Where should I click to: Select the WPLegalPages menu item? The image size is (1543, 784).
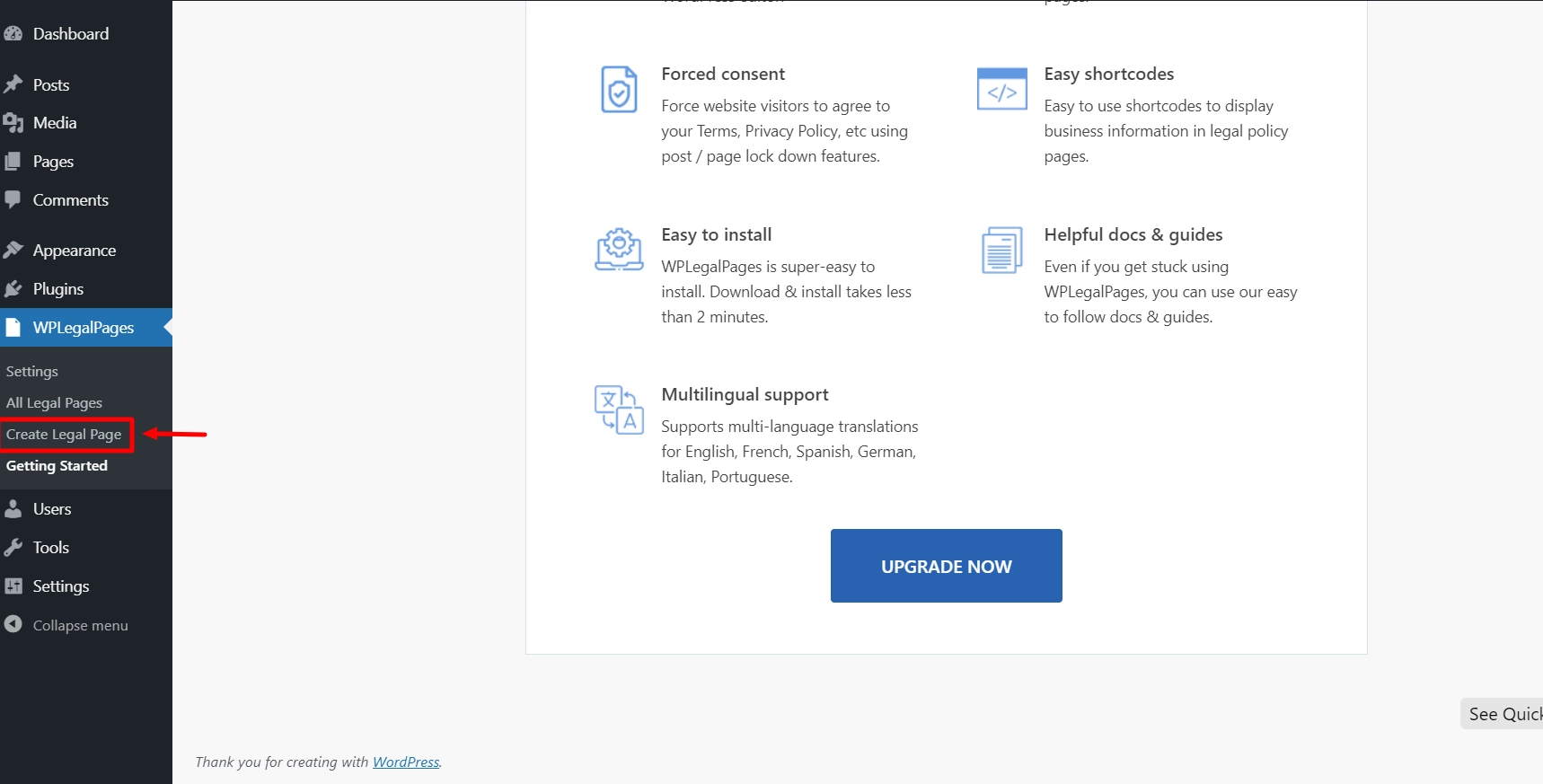[x=86, y=328]
